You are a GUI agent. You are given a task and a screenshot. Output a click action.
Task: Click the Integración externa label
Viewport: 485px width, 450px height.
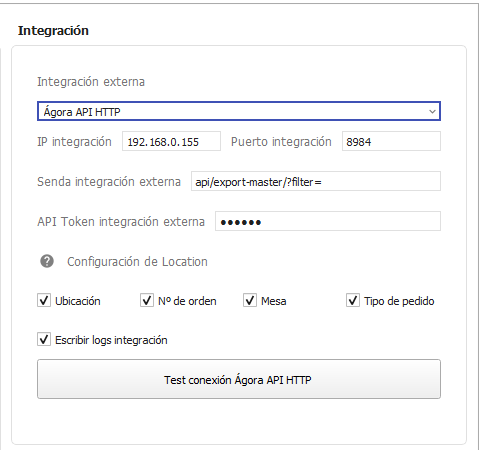[91, 82]
